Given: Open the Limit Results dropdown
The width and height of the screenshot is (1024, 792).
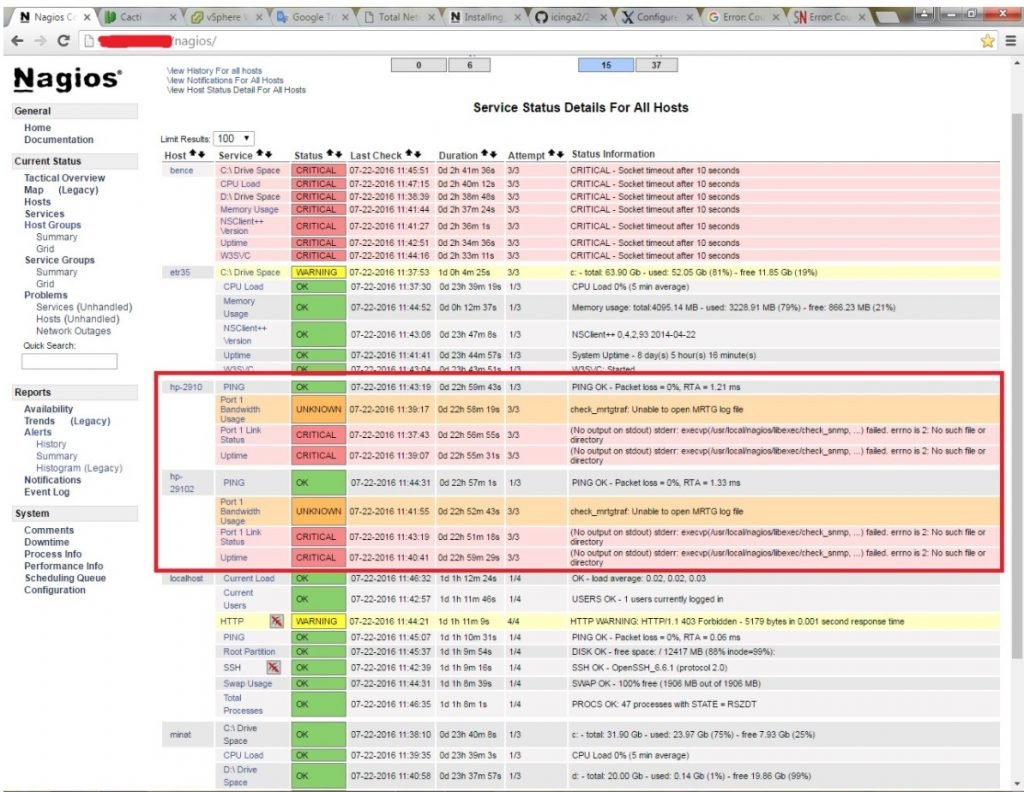Looking at the screenshot, I should click(235, 138).
